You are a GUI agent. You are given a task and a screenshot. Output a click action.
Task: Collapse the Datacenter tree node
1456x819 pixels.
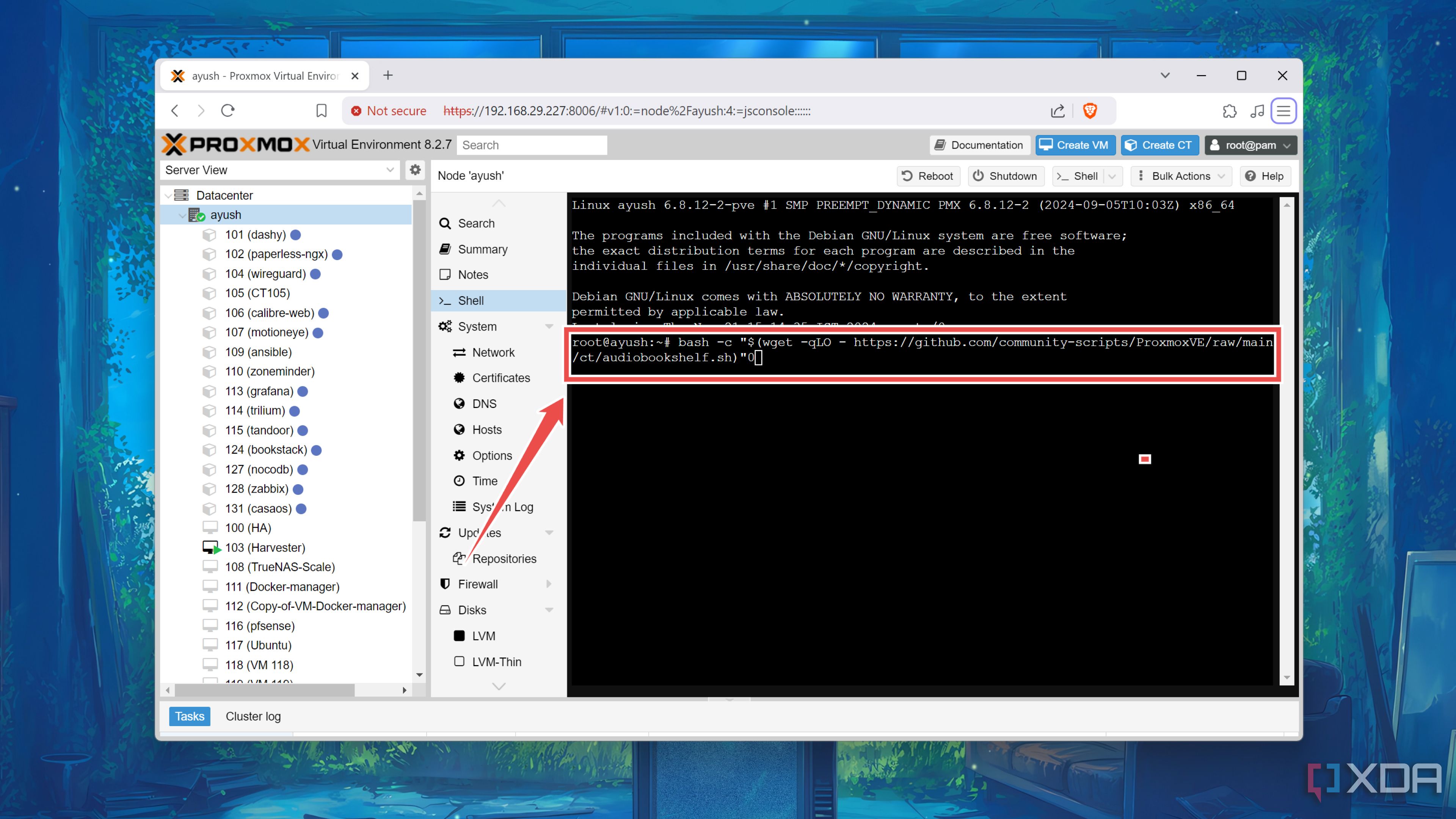[x=168, y=196]
